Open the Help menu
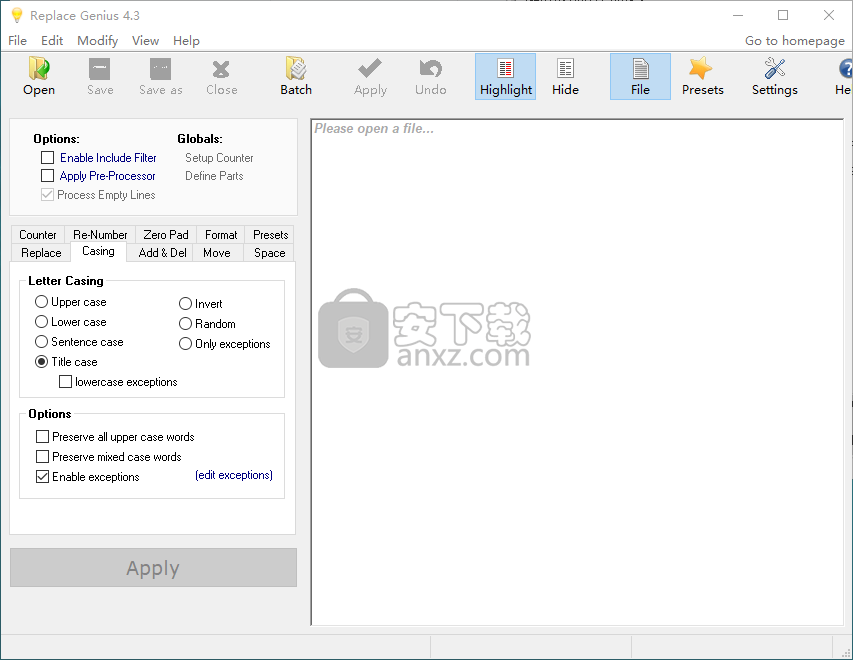 186,41
